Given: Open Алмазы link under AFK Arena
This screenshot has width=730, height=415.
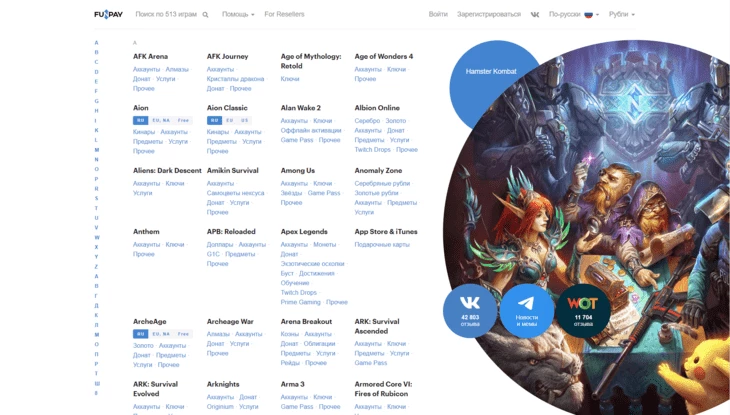Looking at the screenshot, I should (x=177, y=69).
